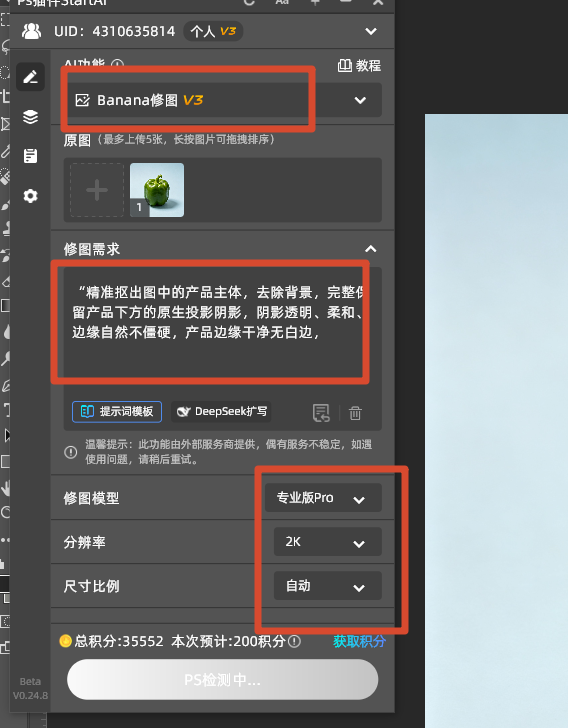Click DeepSeek扩写 expand button
568x728 pixels.
click(221, 412)
